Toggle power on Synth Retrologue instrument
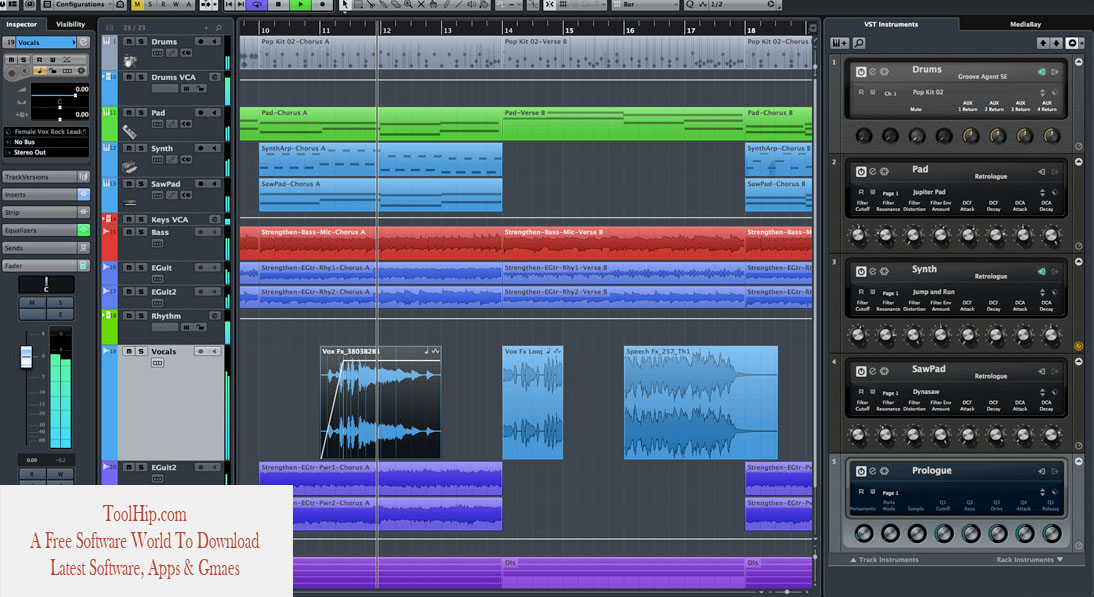 click(861, 271)
